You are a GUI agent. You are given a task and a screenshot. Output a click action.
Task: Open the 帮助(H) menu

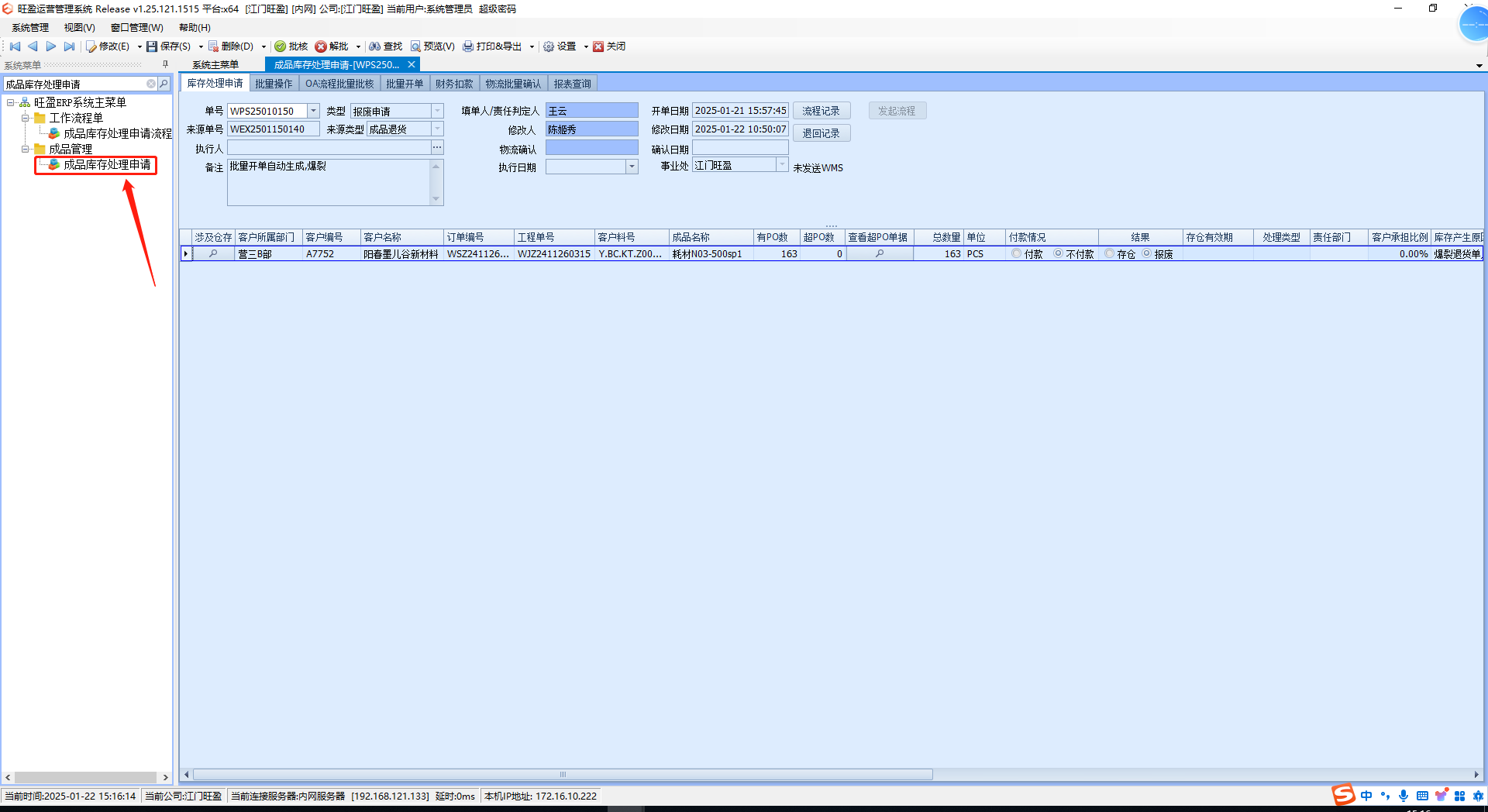195,28
